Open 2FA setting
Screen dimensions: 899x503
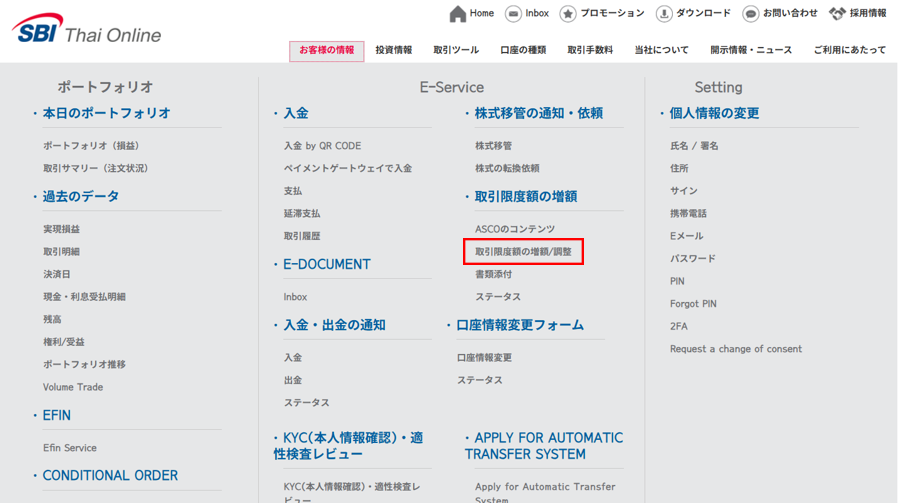pos(679,326)
